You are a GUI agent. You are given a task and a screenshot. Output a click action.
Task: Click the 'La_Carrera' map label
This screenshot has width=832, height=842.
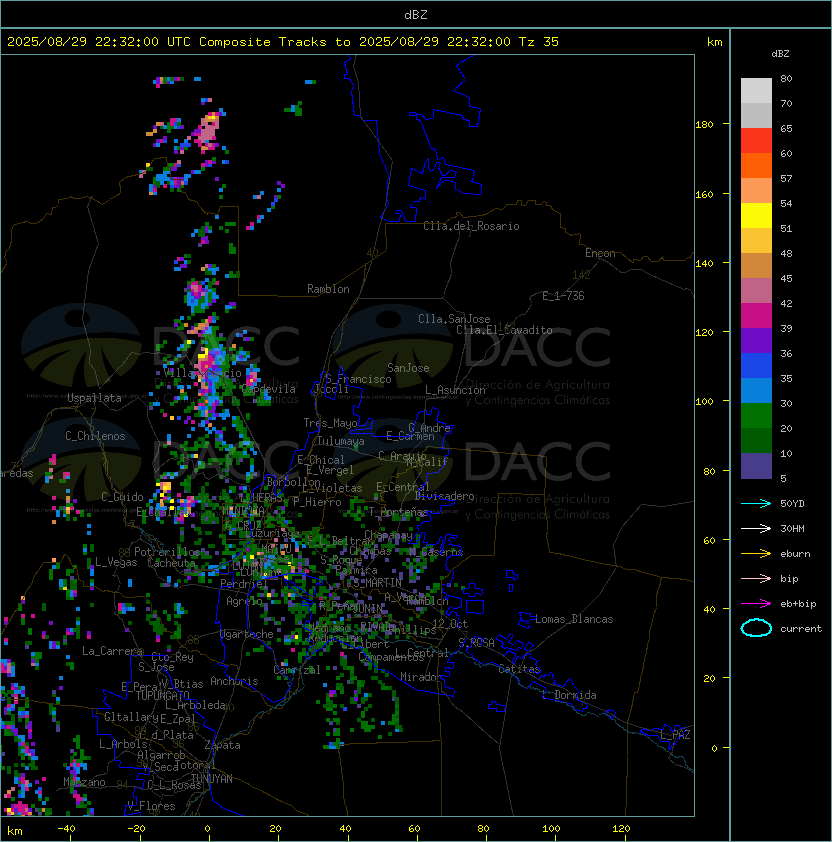coord(112,651)
